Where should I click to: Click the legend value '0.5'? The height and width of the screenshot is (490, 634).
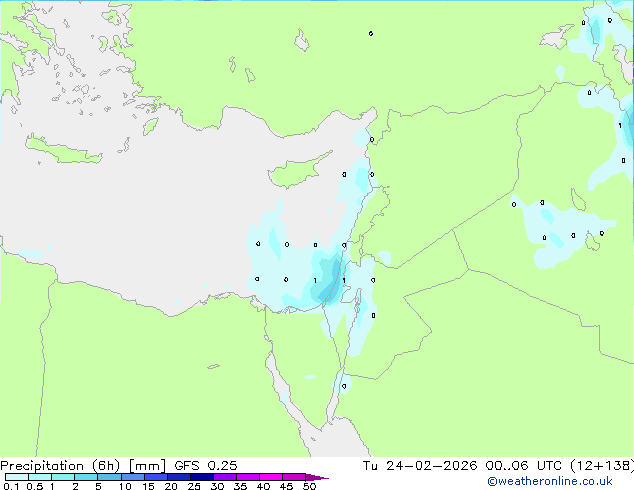pos(34,486)
